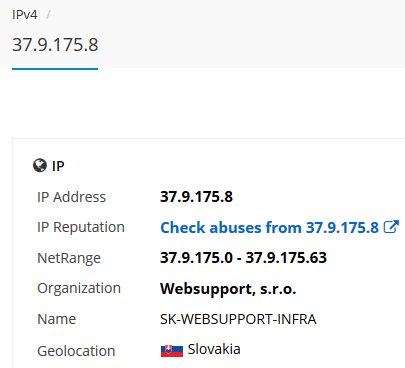Click the blue underline beneath page title
Image resolution: width=405 pixels, height=368 pixels.
click(55, 69)
